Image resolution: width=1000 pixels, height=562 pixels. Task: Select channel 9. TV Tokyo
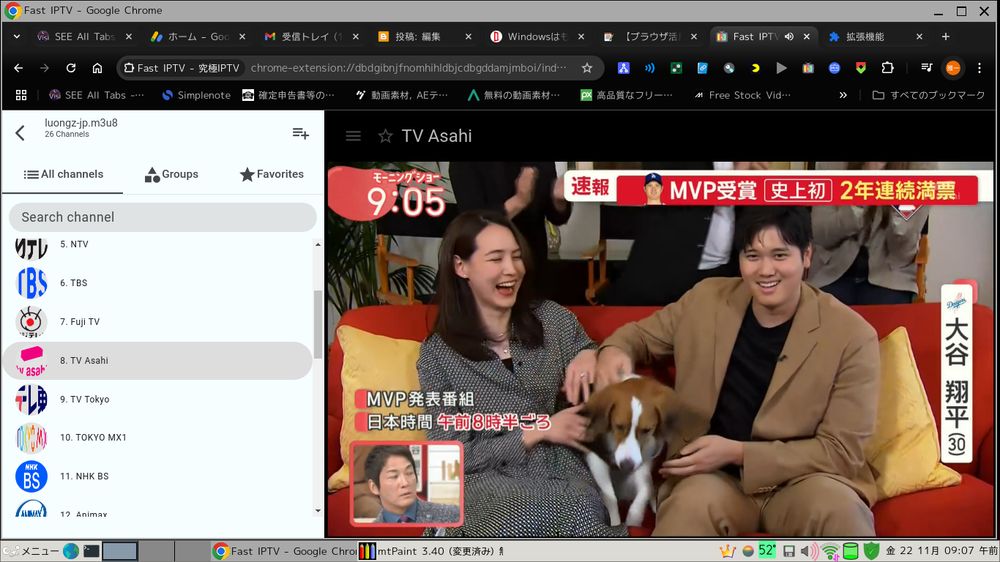(158, 399)
